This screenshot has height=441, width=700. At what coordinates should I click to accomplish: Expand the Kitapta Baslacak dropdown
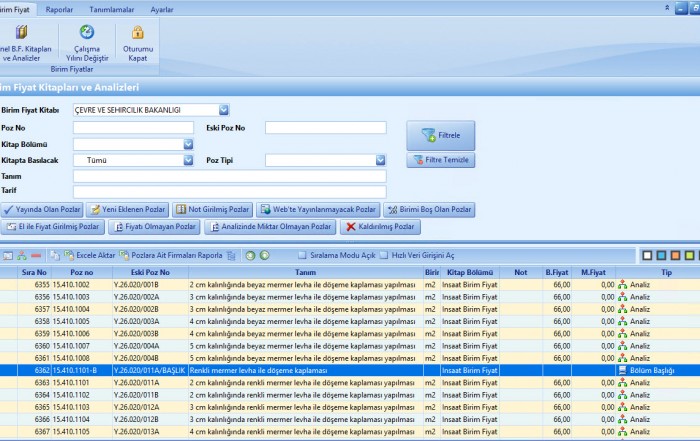point(188,160)
